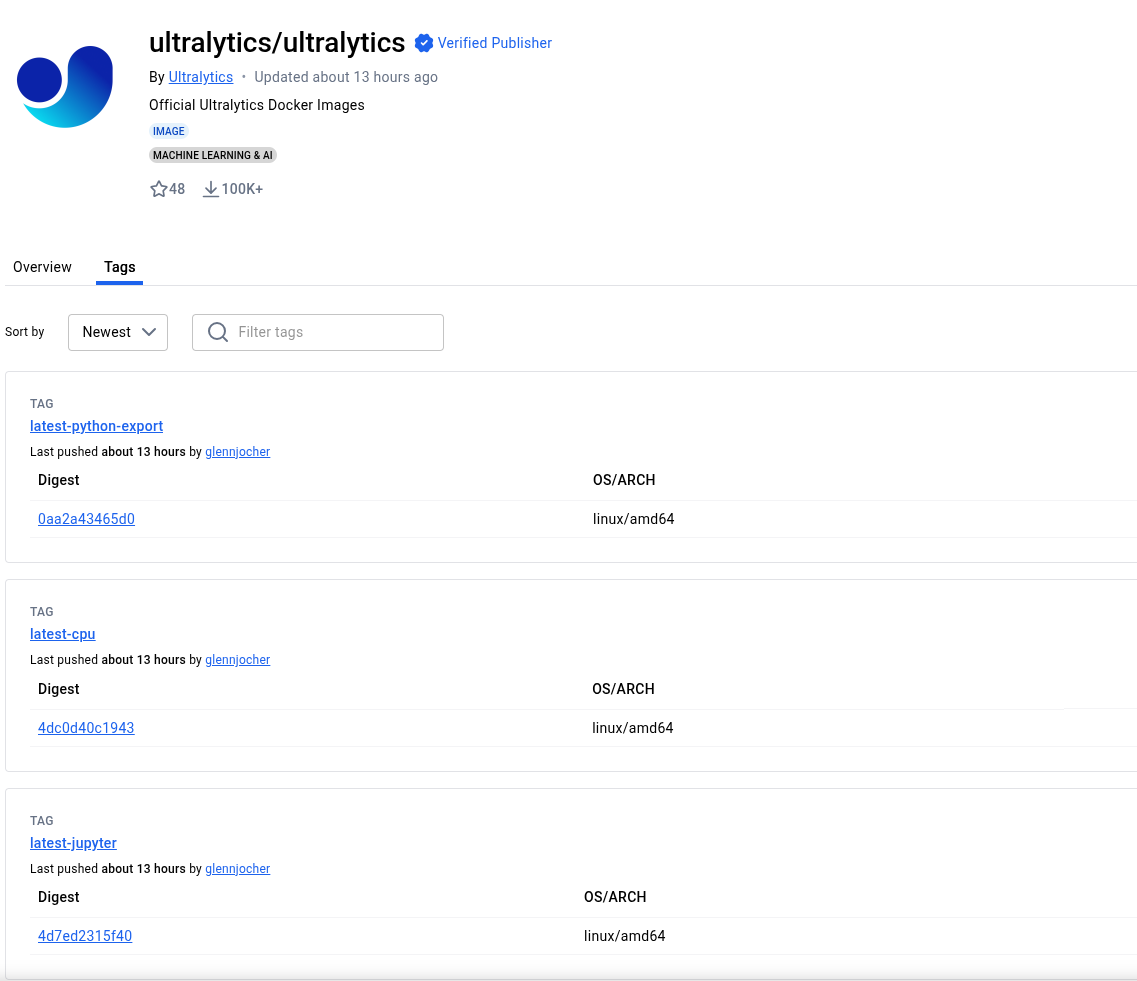Focus the Filter tags search field
1137x981 pixels.
pyautogui.click(x=318, y=332)
